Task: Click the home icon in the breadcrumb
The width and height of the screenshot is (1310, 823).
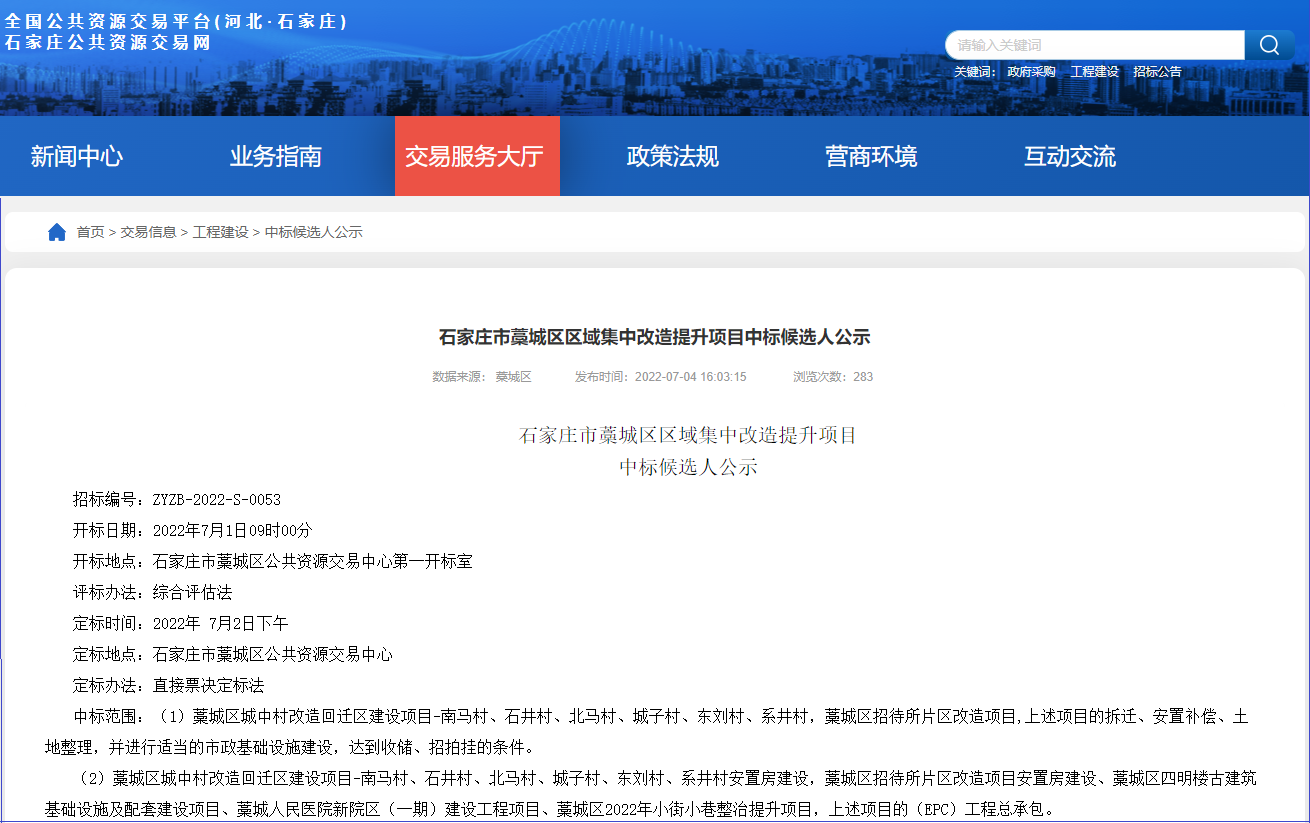Action: tap(57, 232)
